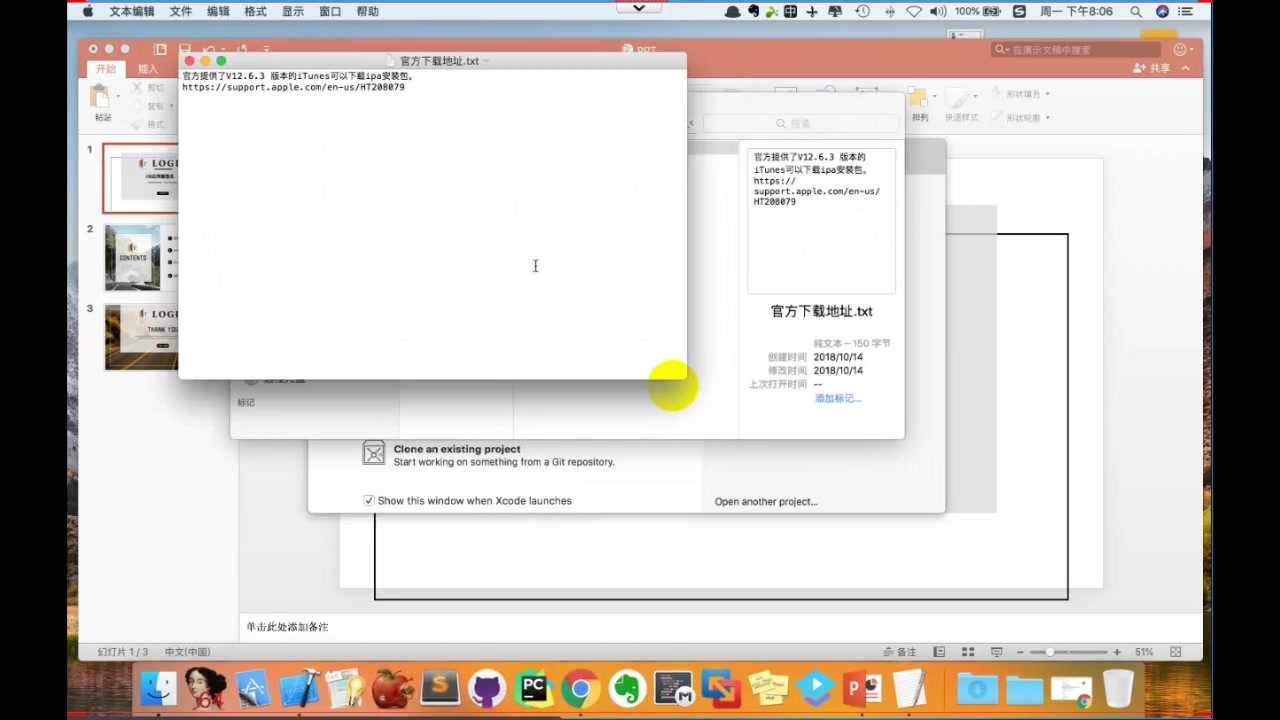The height and width of the screenshot is (720, 1280).
Task: Click the support.apple.com URL text line
Action: tap(293, 87)
